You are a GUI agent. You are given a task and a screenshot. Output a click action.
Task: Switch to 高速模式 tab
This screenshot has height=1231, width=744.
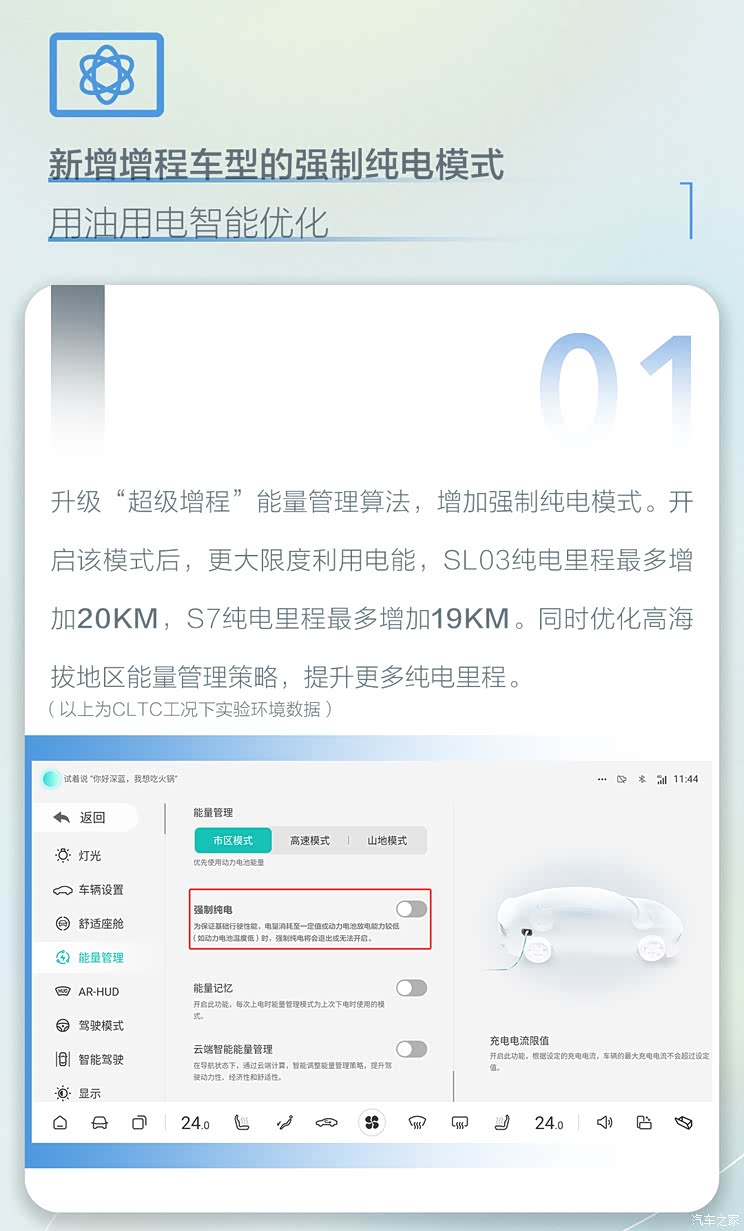310,841
